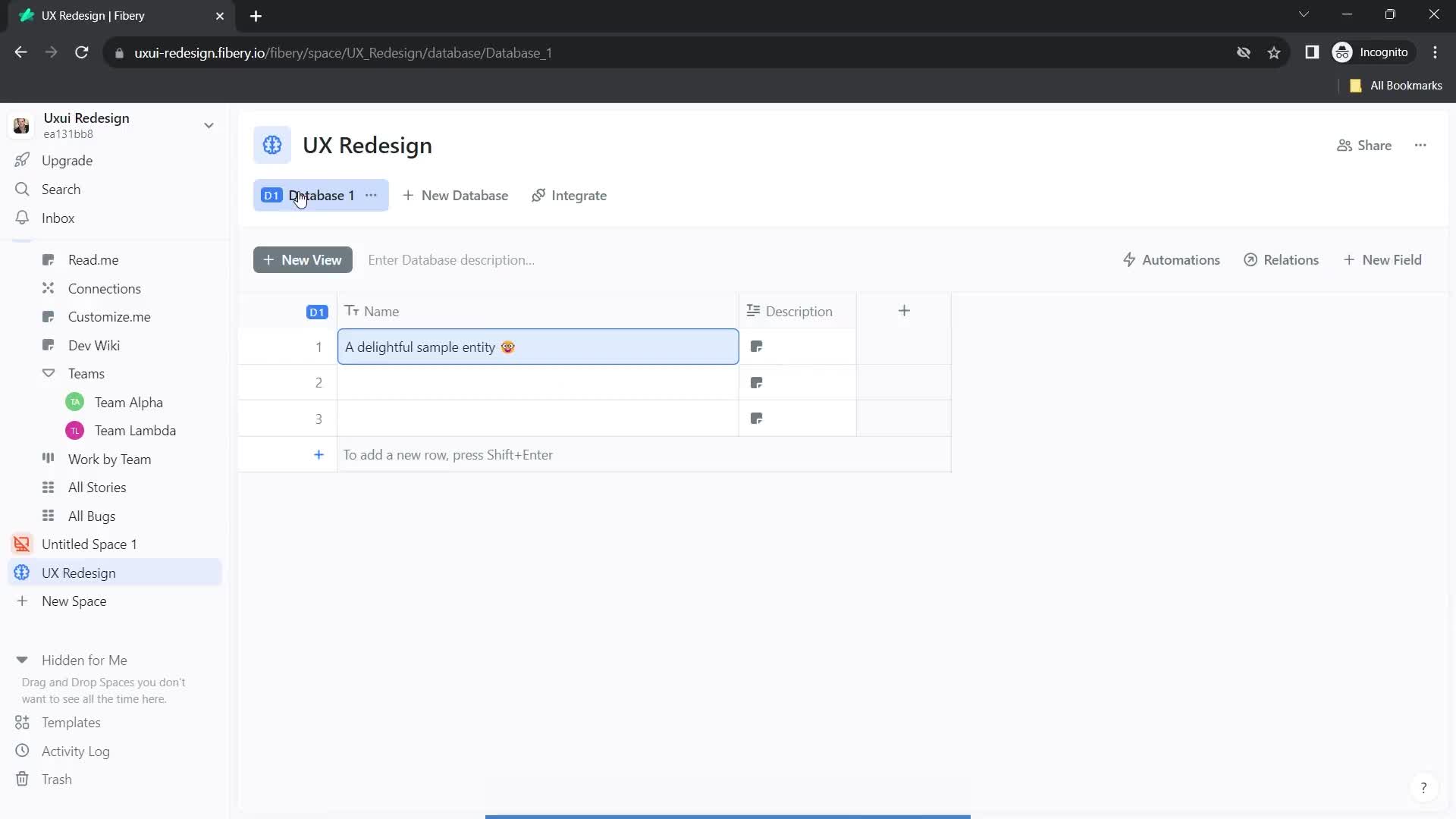Click the Description column icon
Viewport: 1456px width, 819px height.
tap(754, 311)
